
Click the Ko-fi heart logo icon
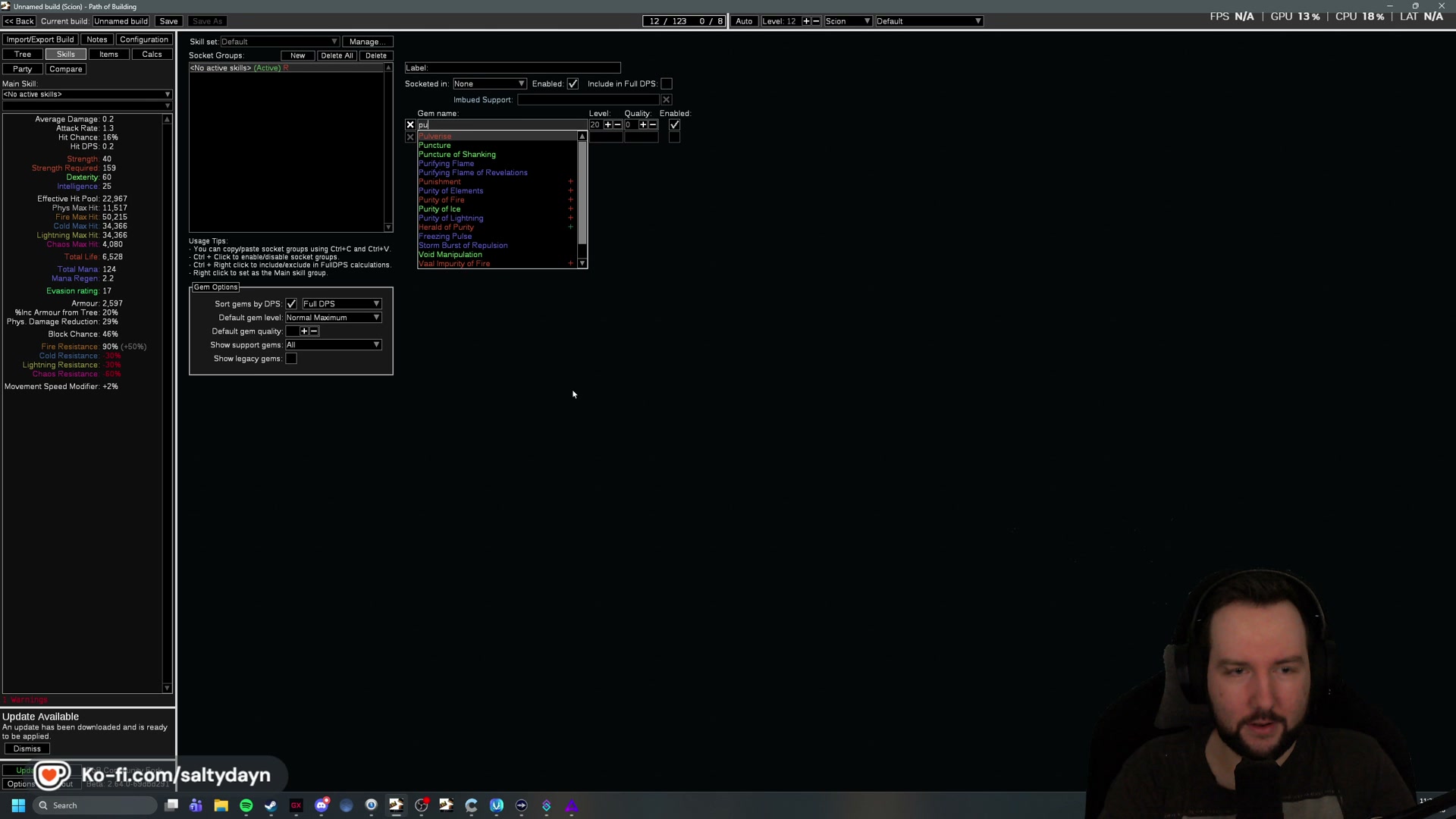pos(52,775)
